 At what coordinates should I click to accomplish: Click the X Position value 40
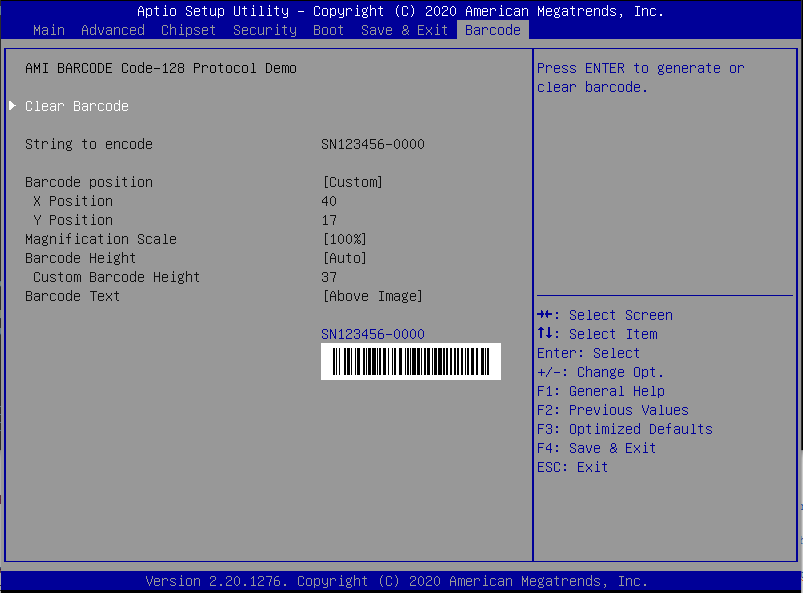coord(328,201)
